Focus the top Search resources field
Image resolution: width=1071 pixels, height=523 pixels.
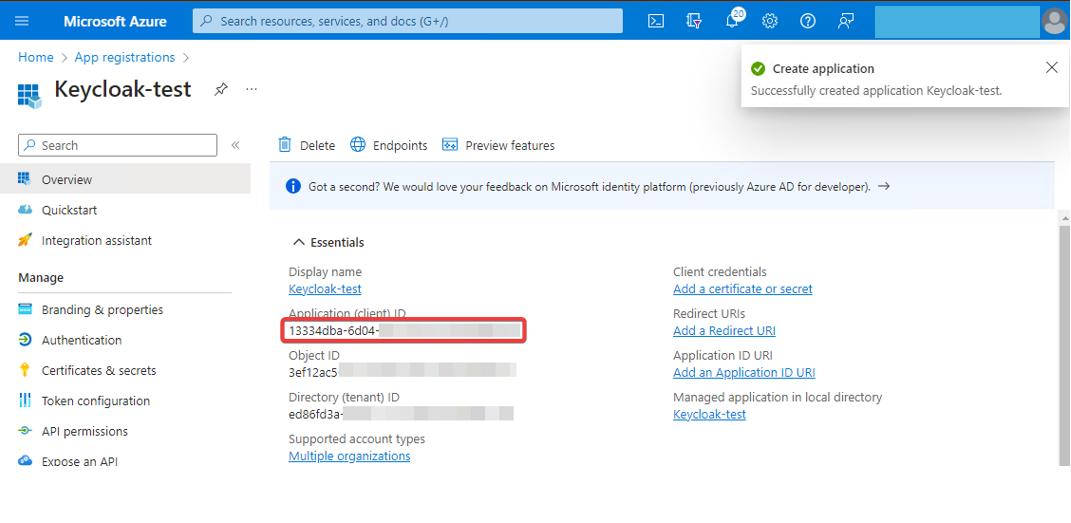pyautogui.click(x=408, y=21)
